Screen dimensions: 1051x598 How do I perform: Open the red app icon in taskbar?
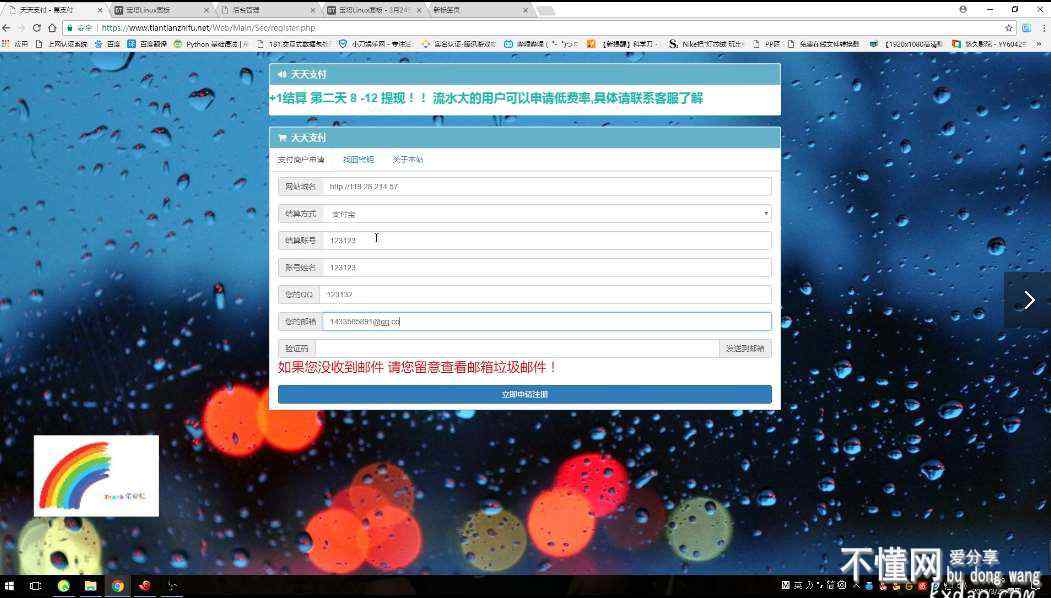[x=144, y=586]
